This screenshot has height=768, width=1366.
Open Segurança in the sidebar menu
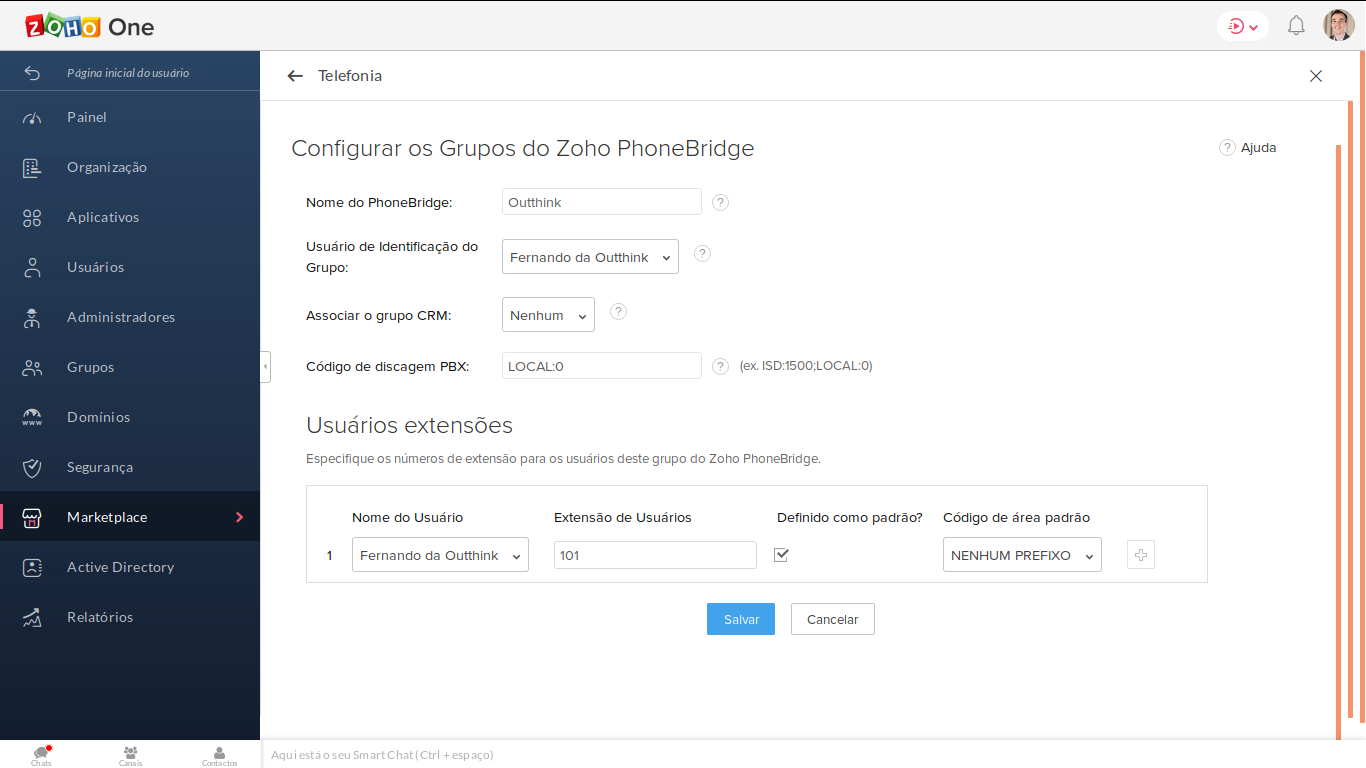coord(130,467)
